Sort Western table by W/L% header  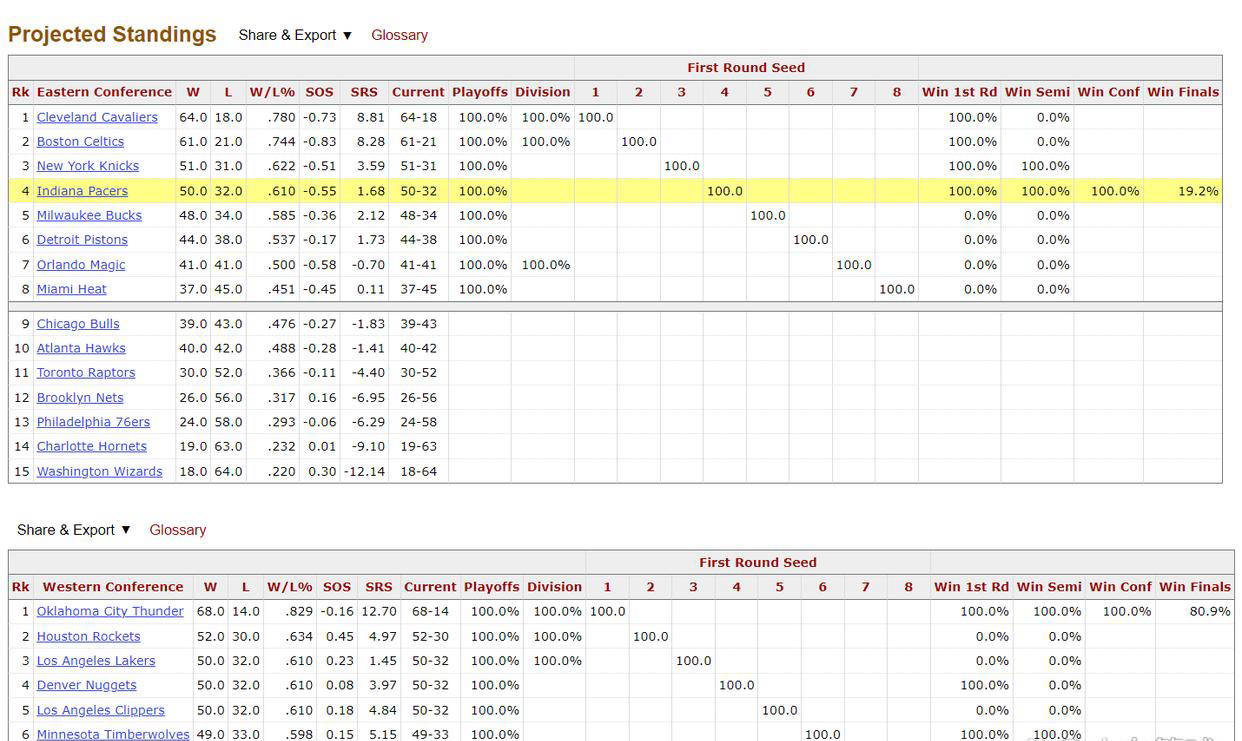(290, 587)
